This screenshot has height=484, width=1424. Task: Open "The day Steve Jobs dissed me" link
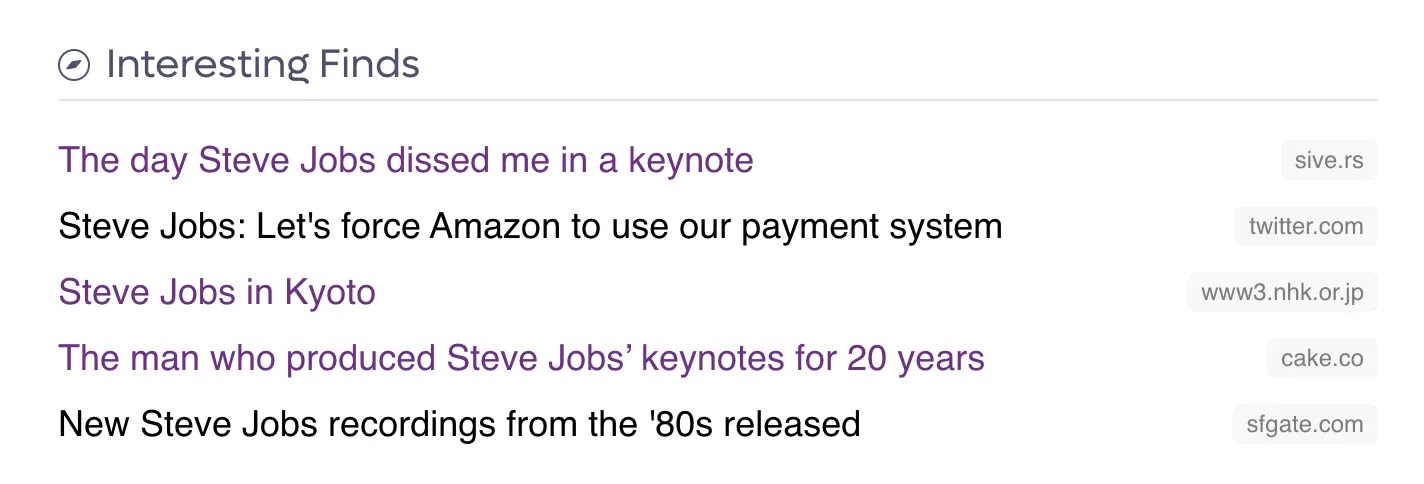pyautogui.click(x=406, y=160)
